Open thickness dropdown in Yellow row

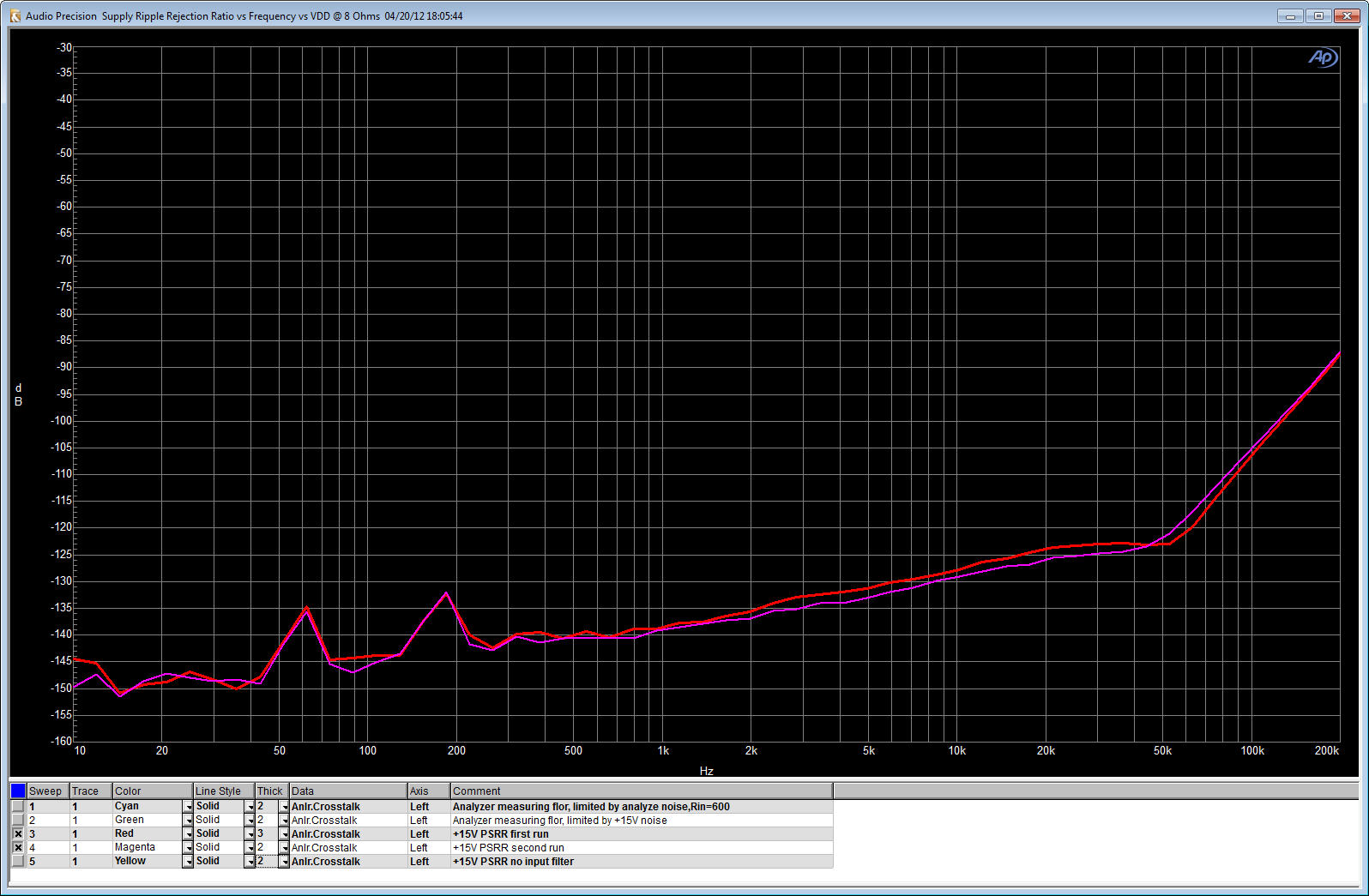284,862
